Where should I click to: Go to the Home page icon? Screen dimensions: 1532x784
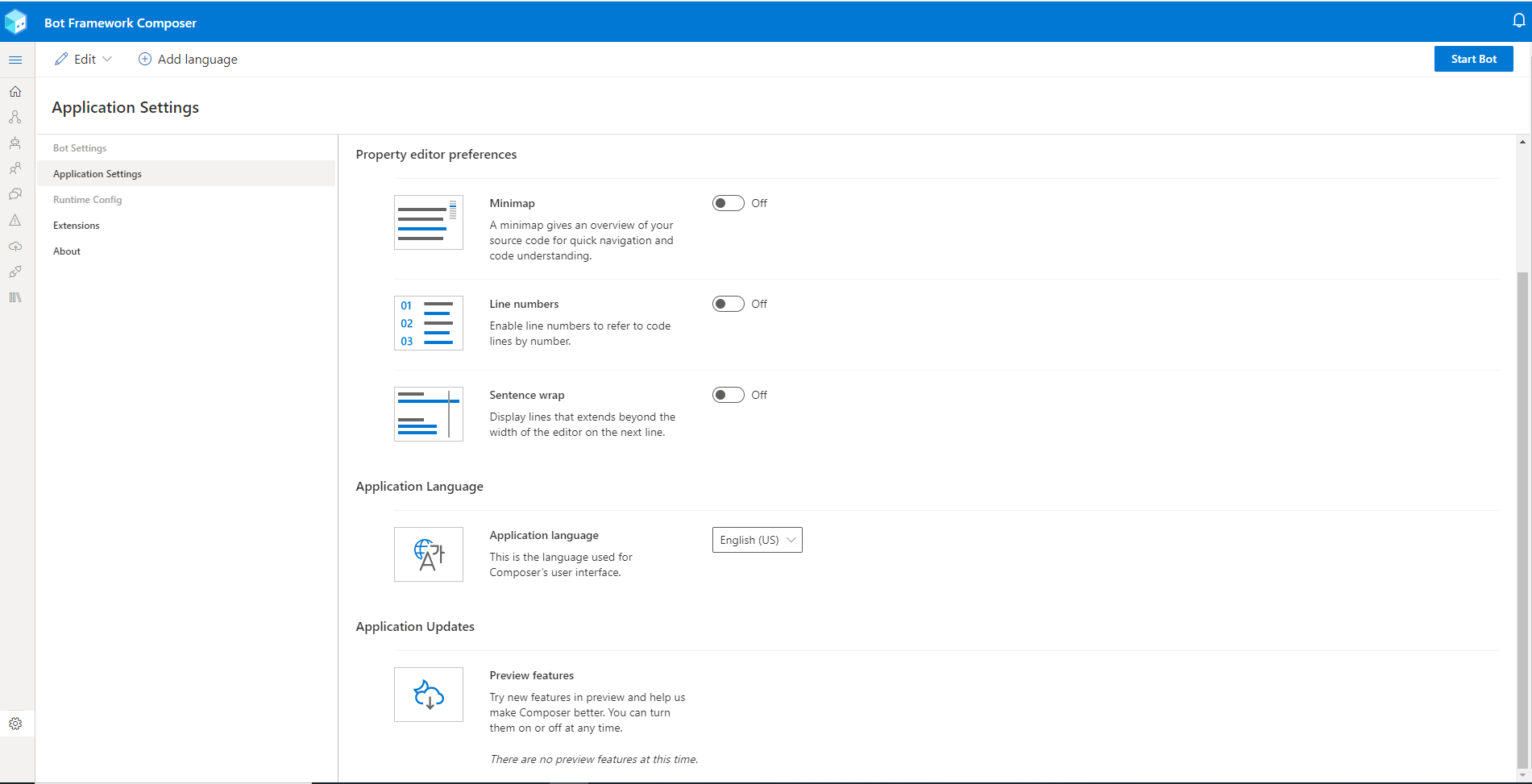click(x=15, y=91)
